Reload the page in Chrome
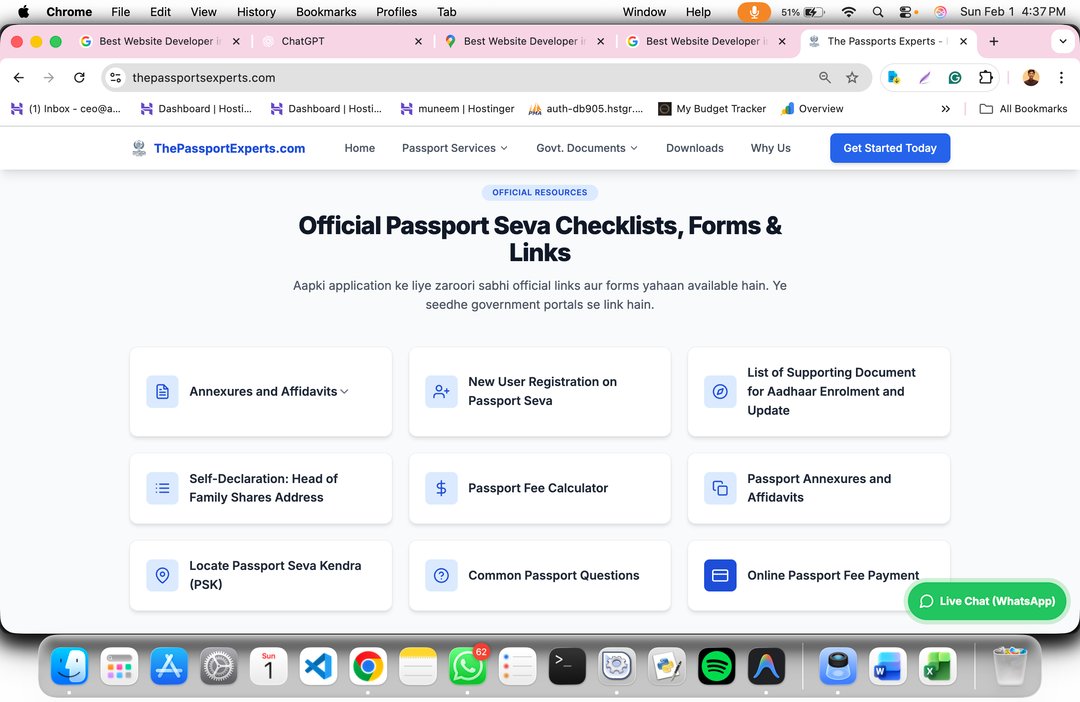Screen dimensions: 1080x702 pyautogui.click(x=79, y=77)
